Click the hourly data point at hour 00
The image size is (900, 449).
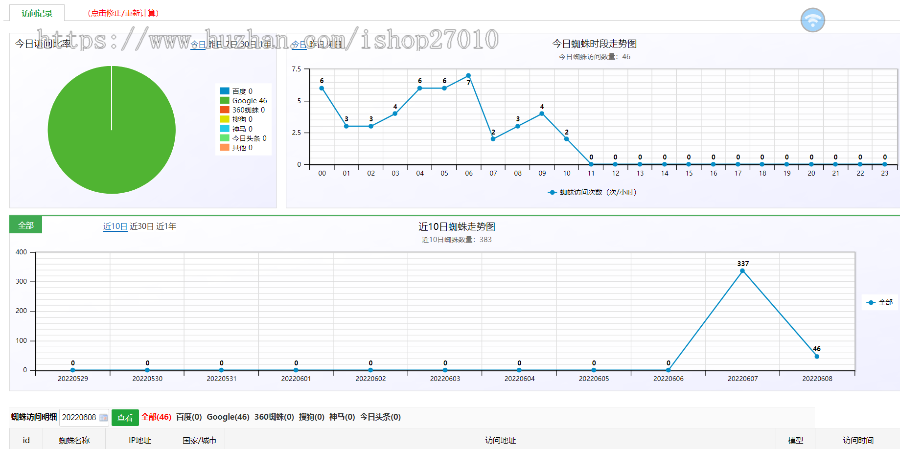[x=321, y=88]
